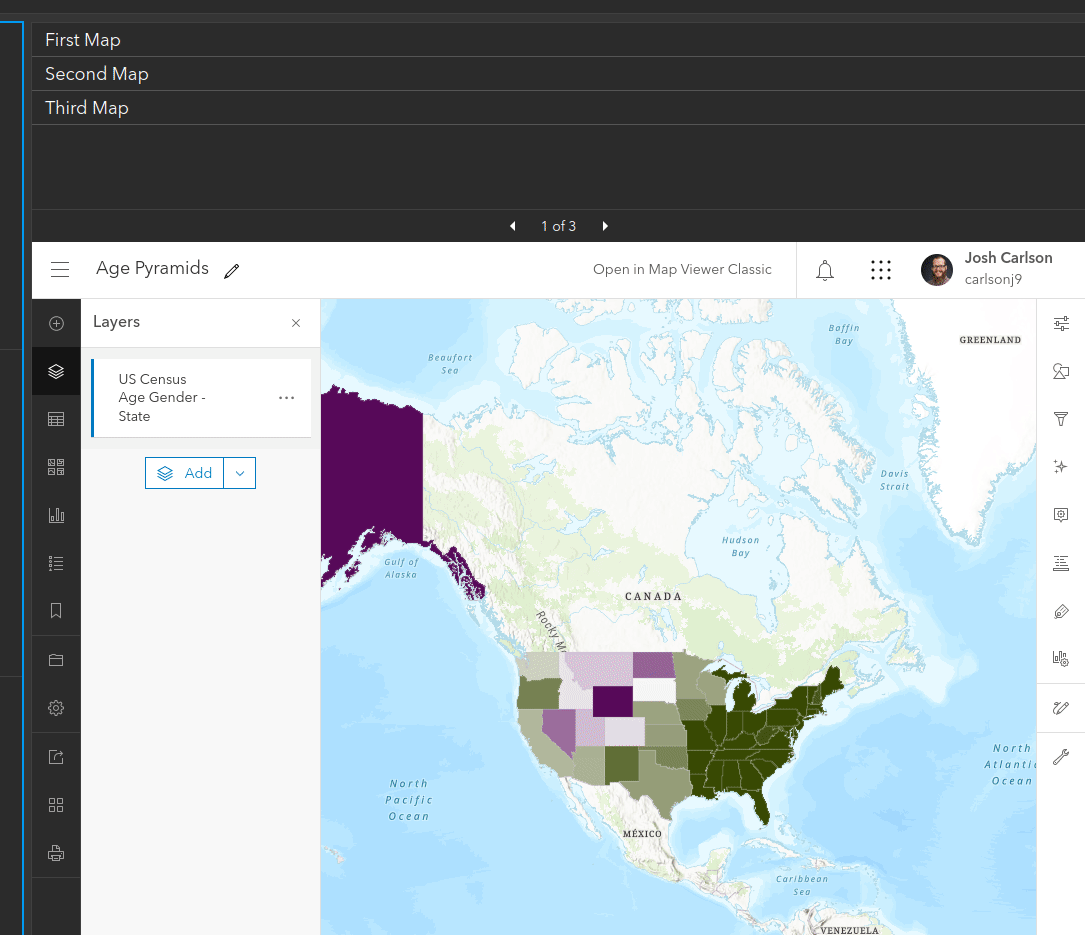Open the Basemap gallery icon
Viewport: 1085px width, 935px height.
coord(56,468)
